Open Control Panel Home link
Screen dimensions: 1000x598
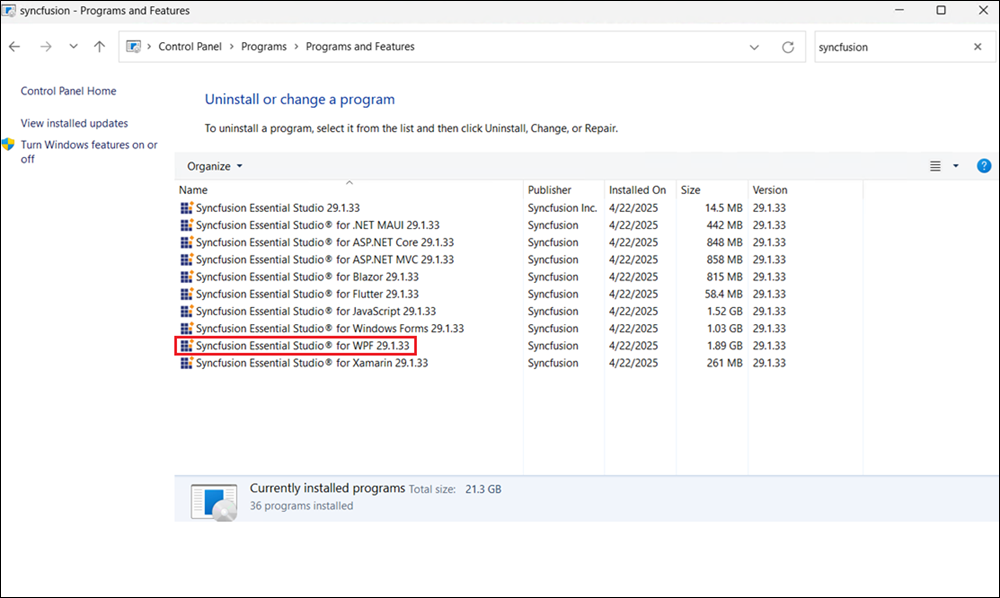point(68,91)
